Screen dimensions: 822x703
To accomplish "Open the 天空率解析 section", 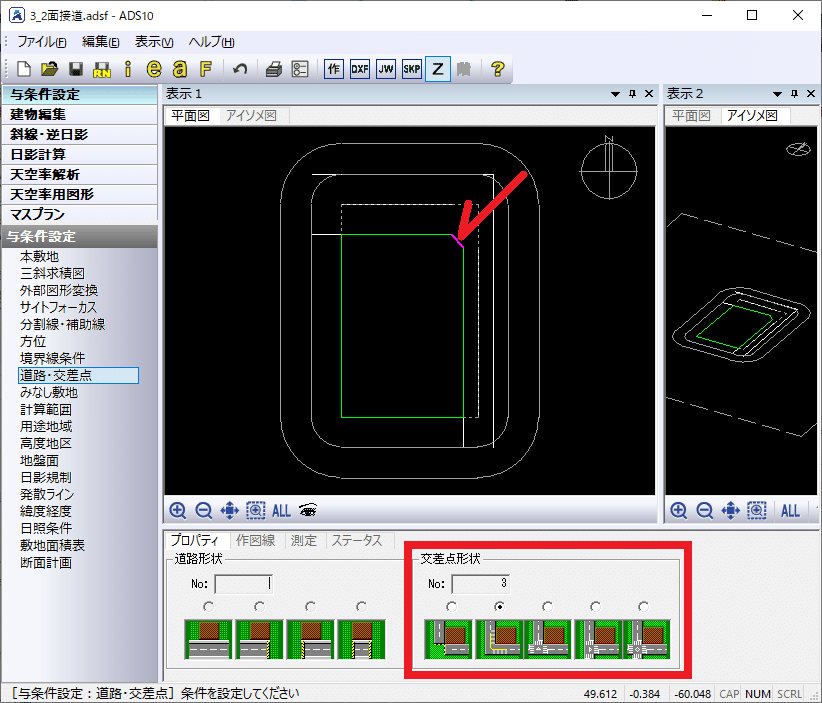I will point(80,174).
